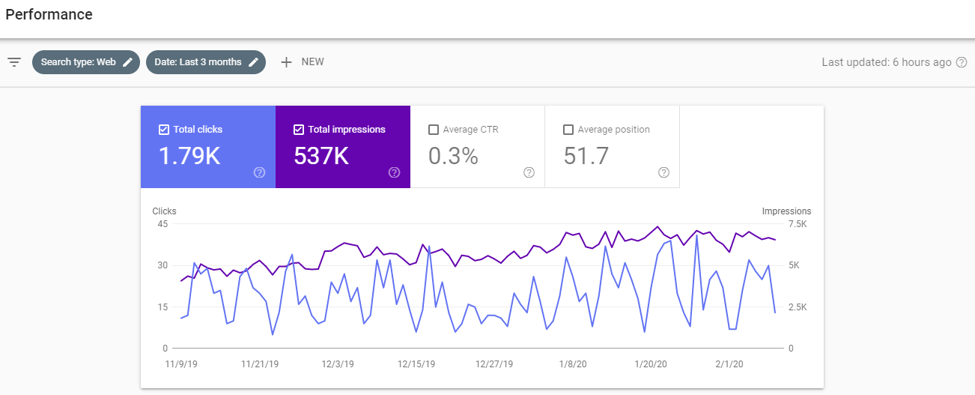This screenshot has width=975, height=395.
Task: Uncheck the Total impressions checkbox
Action: click(x=298, y=130)
